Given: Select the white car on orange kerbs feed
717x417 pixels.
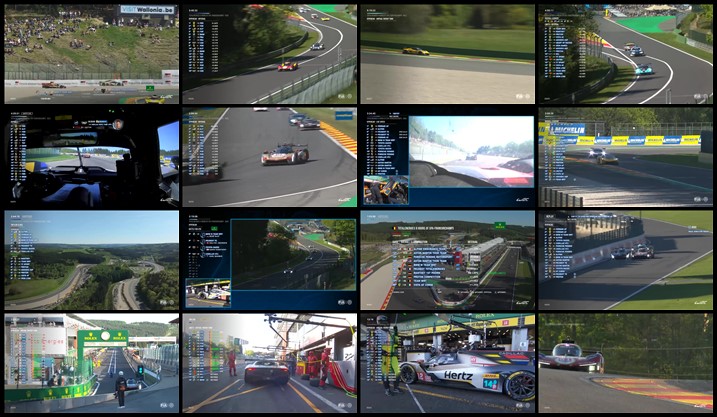Looking at the screenshot, I should [269, 157].
